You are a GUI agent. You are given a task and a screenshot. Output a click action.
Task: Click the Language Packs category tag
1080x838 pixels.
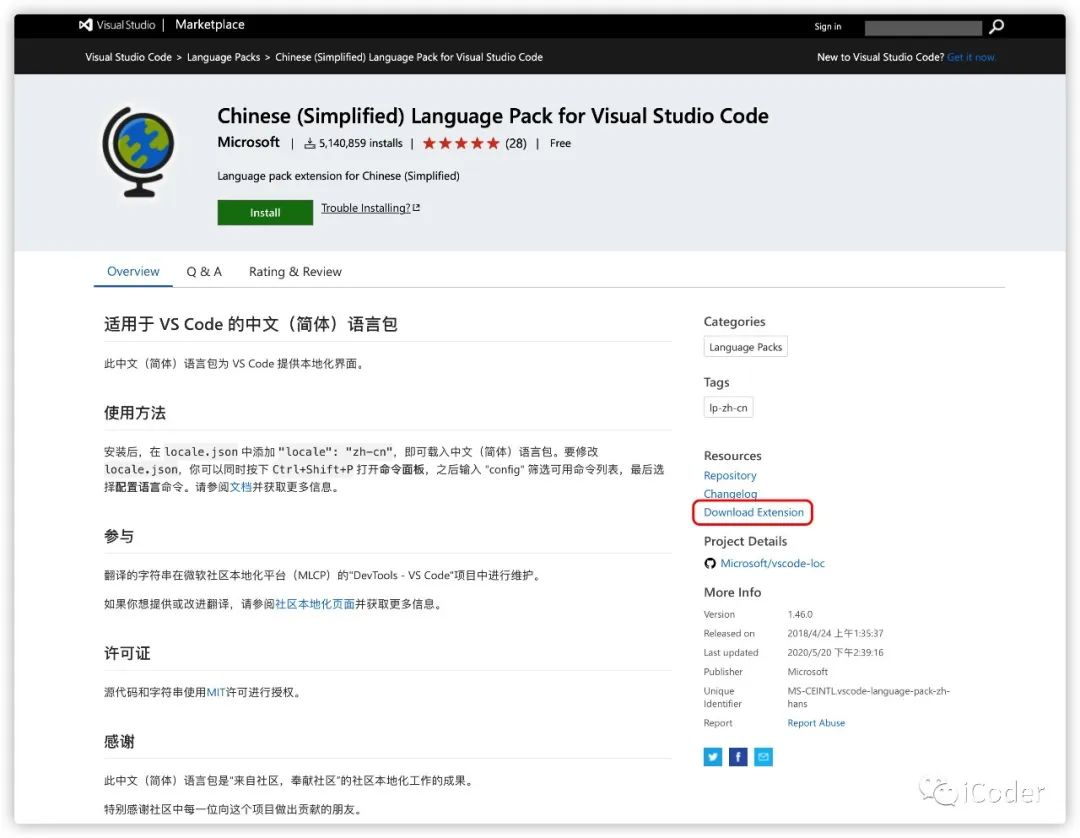click(745, 347)
